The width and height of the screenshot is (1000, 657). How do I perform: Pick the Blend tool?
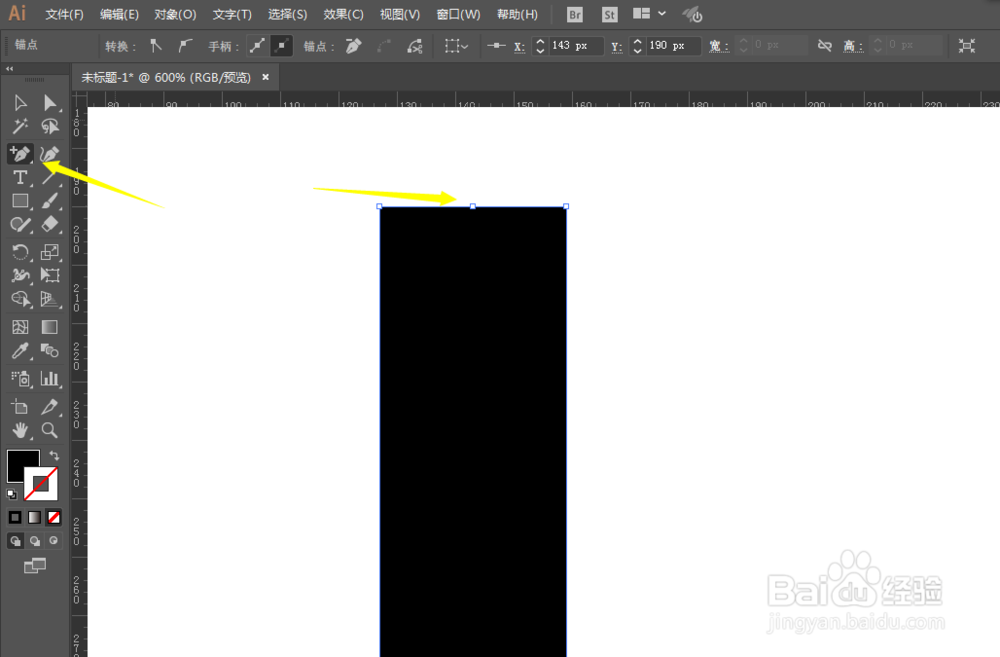[x=50, y=351]
